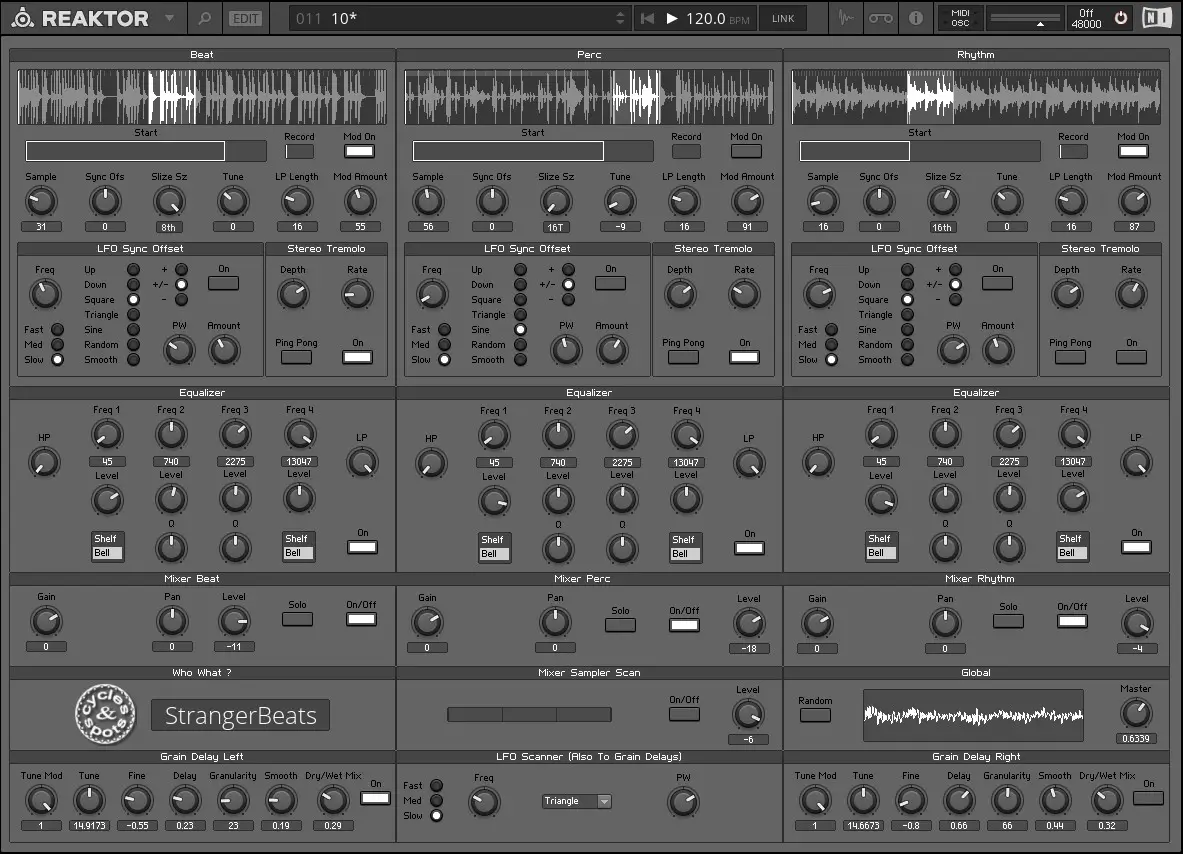Click the Rhythm Mod Amount knob
Image resolution: width=1183 pixels, height=854 pixels.
click(x=1134, y=201)
